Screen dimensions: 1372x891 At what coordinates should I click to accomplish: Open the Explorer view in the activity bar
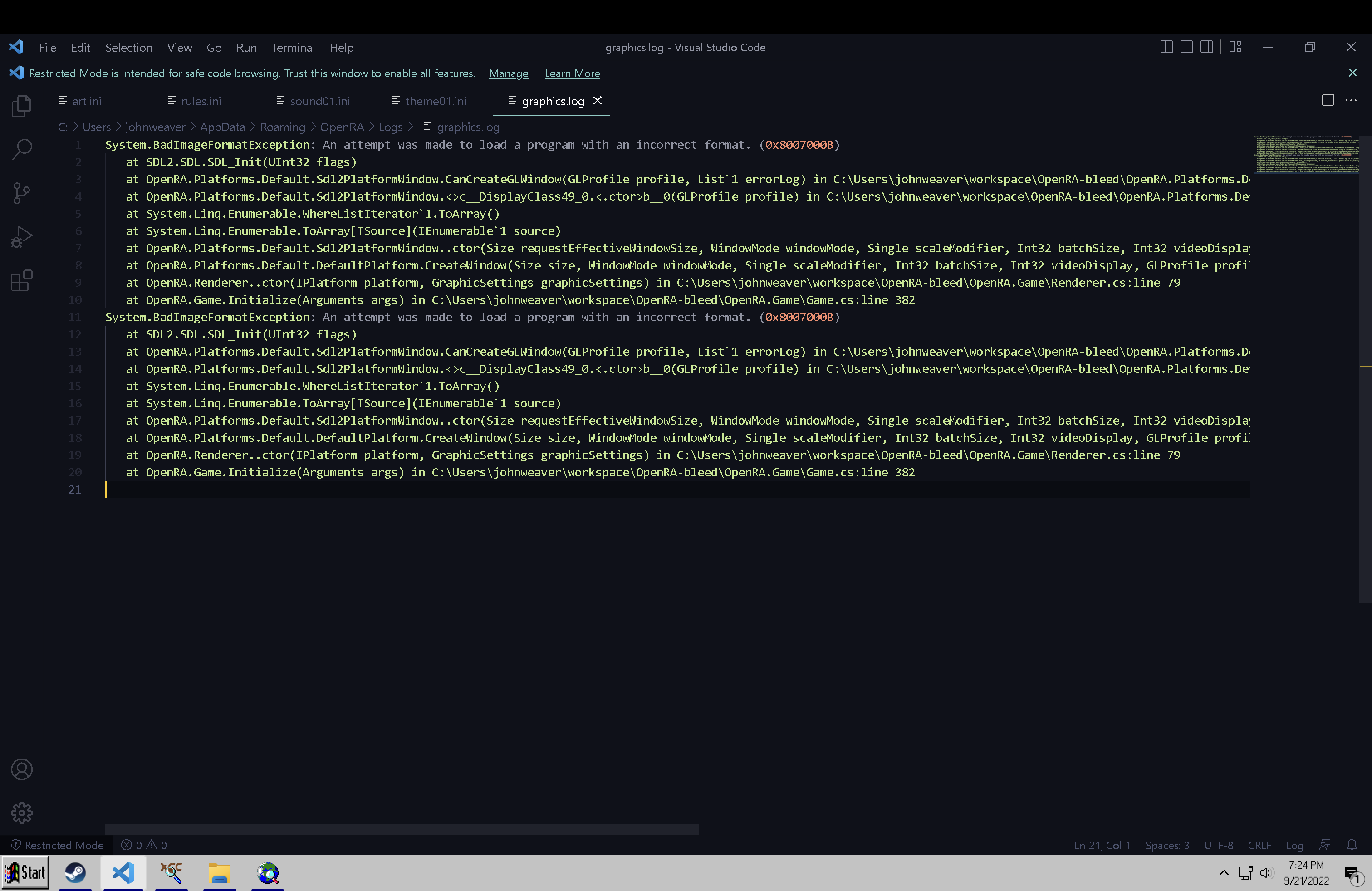(x=21, y=105)
